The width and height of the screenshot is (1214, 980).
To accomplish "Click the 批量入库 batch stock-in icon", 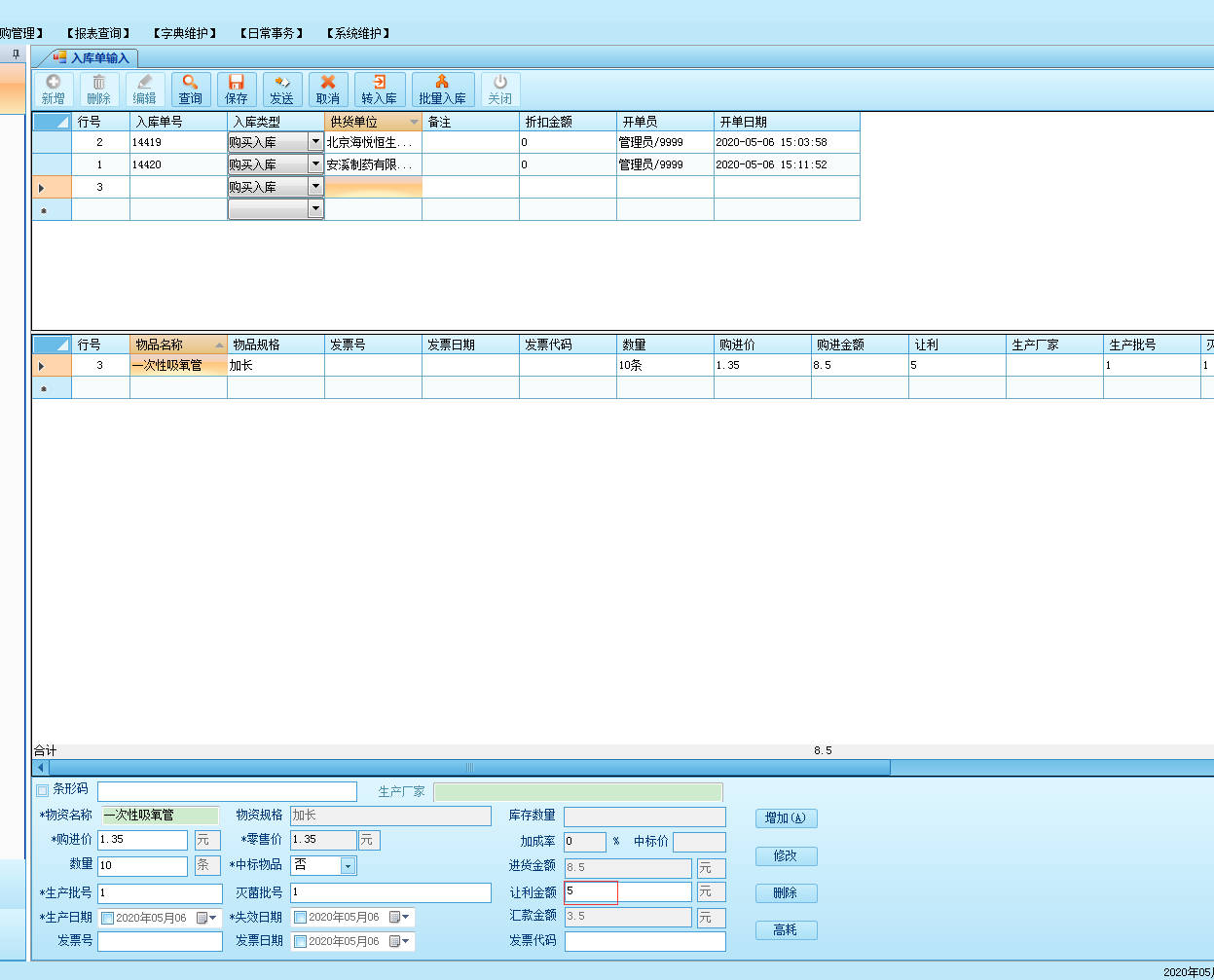I will (442, 90).
